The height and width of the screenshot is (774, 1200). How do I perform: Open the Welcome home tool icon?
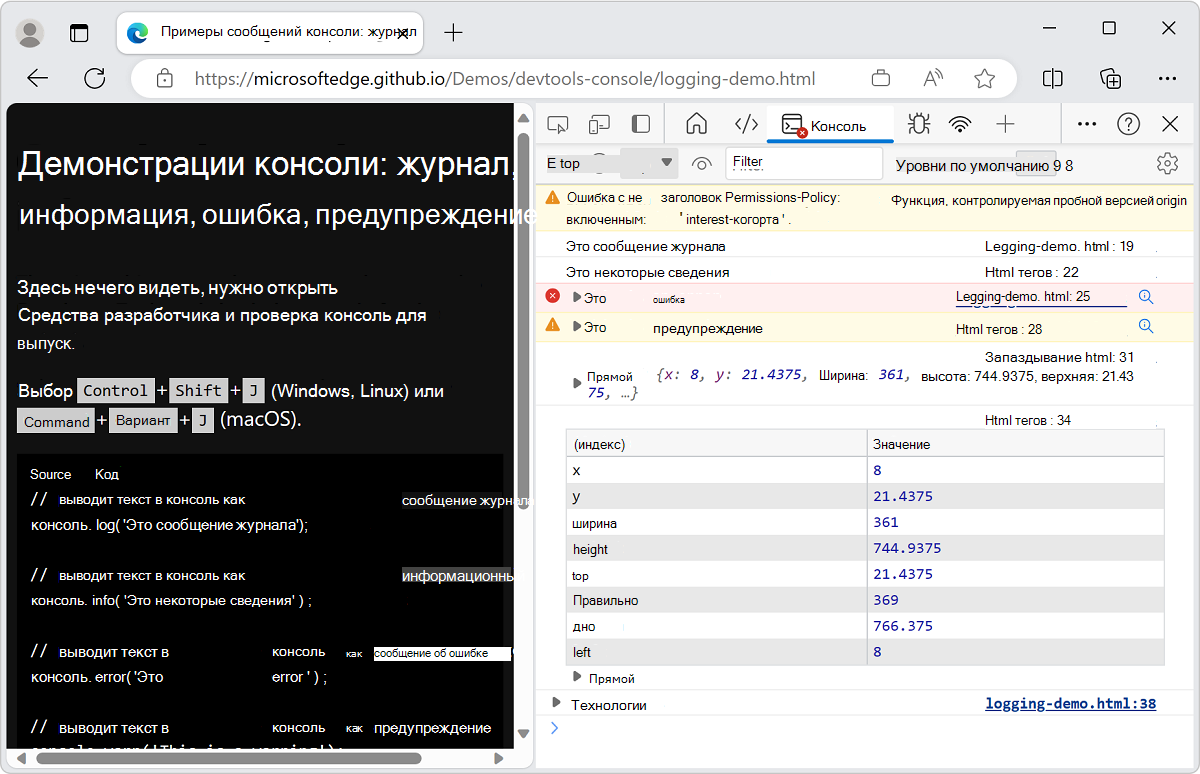click(x=696, y=124)
